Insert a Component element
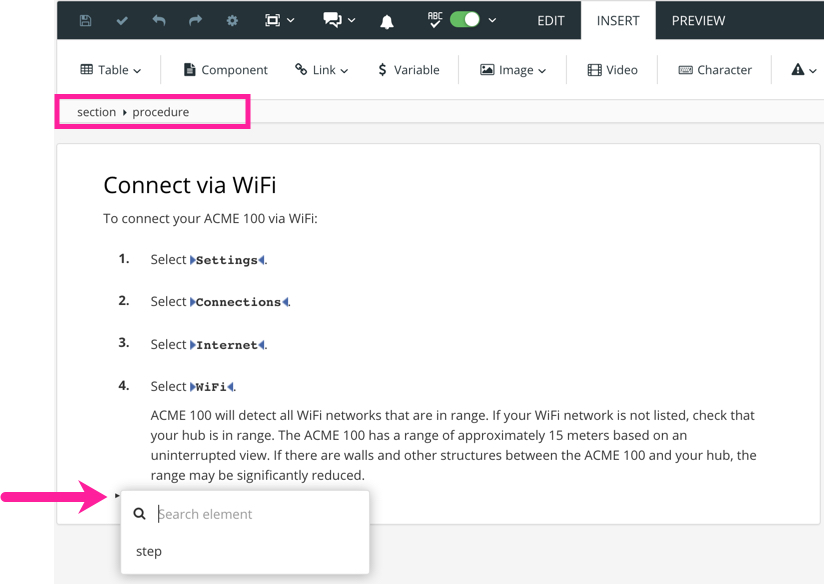 point(225,69)
